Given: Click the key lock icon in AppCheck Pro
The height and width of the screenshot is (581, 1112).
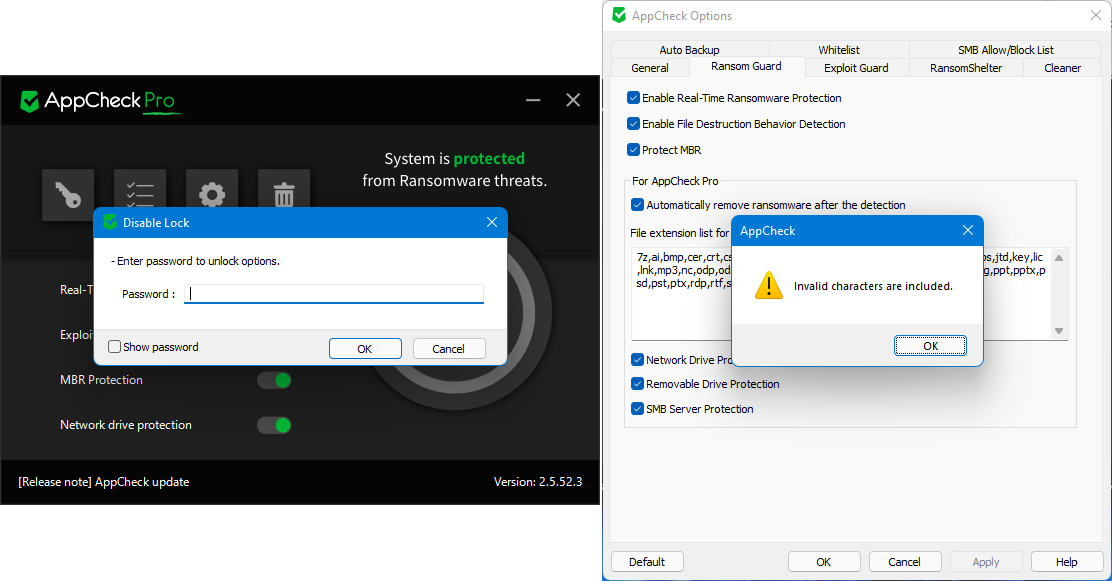Looking at the screenshot, I should point(68,194).
